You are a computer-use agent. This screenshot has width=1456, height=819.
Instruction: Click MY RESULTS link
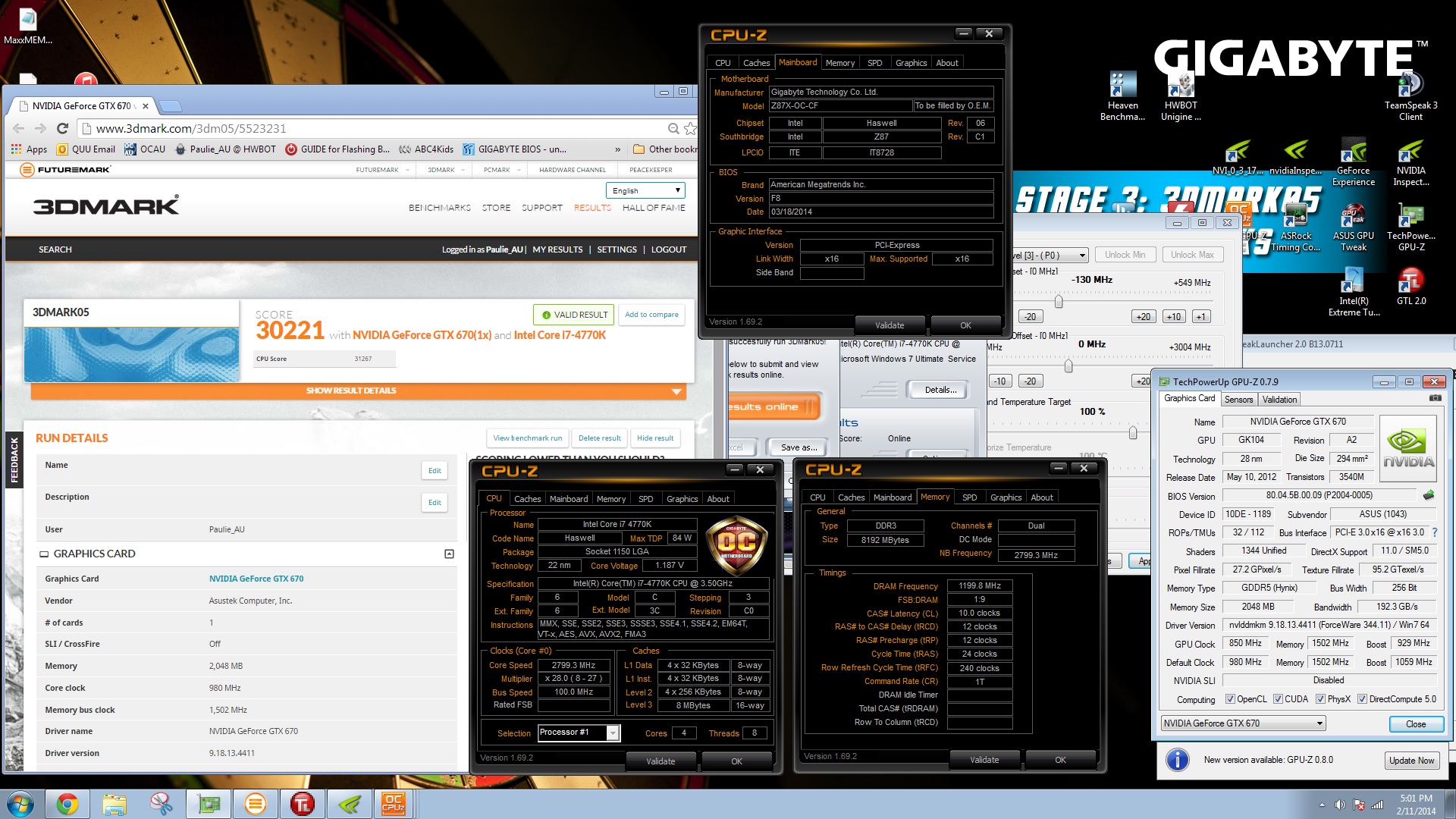557,249
